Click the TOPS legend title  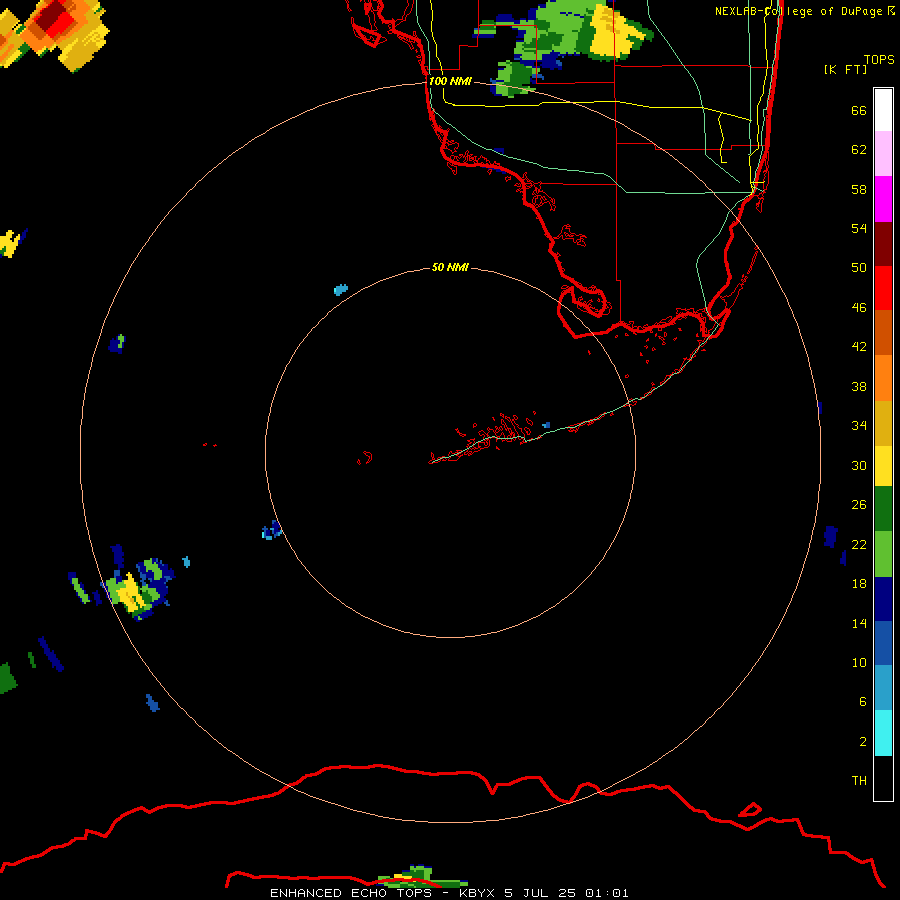[x=879, y=59]
